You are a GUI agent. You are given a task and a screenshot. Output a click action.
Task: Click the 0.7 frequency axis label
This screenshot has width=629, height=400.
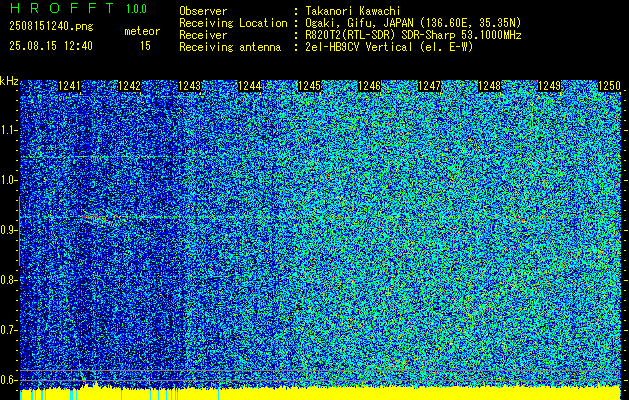click(8, 330)
